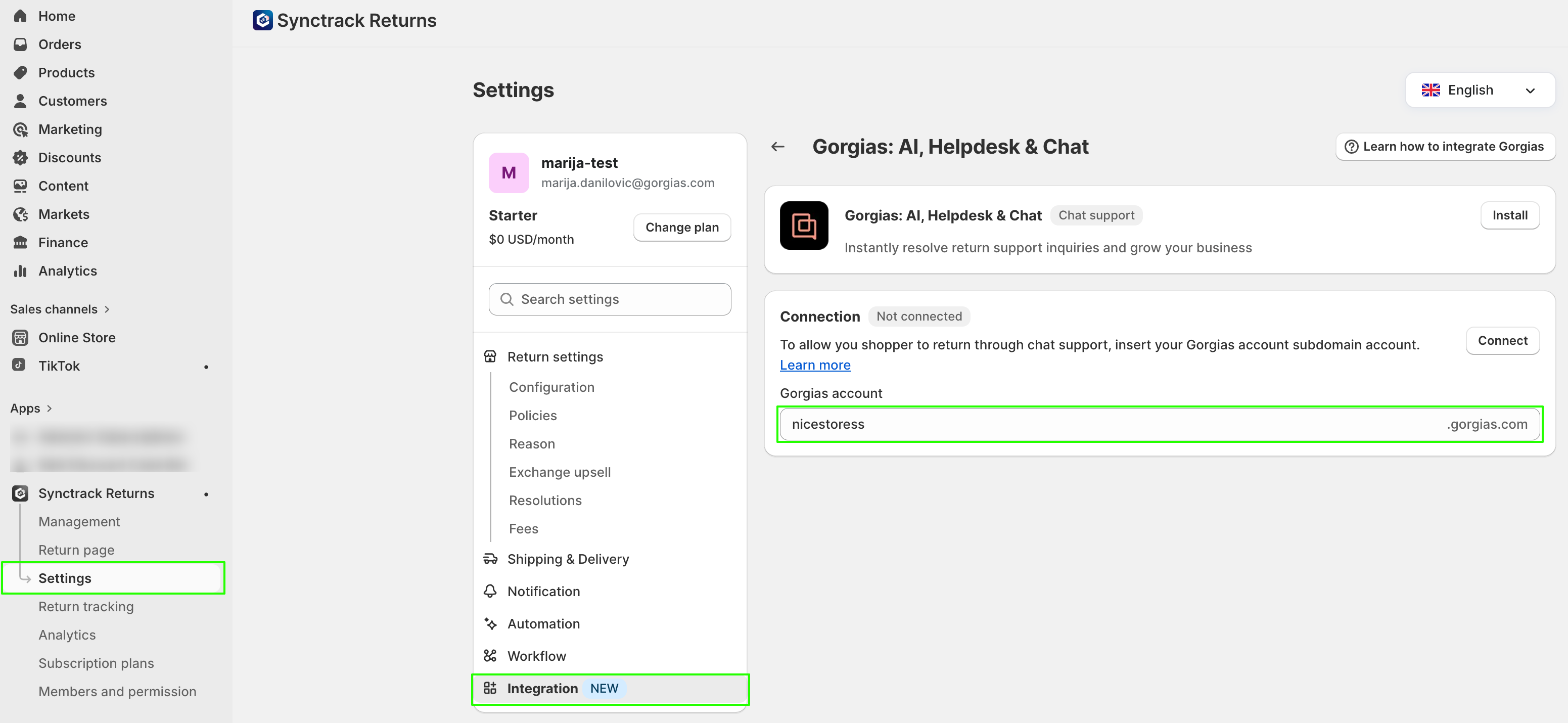Click the back arrow beside Gorgias title
The height and width of the screenshot is (723, 1568).
coord(777,147)
